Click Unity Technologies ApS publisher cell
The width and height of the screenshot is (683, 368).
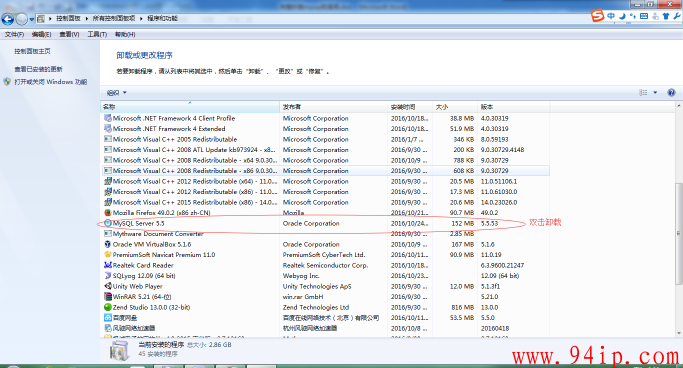pyautogui.click(x=317, y=287)
